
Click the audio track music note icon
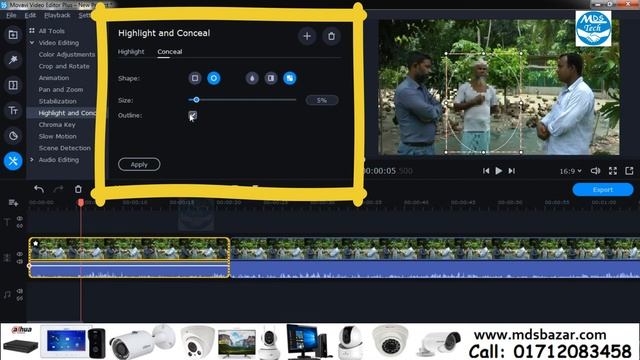coord(7,294)
